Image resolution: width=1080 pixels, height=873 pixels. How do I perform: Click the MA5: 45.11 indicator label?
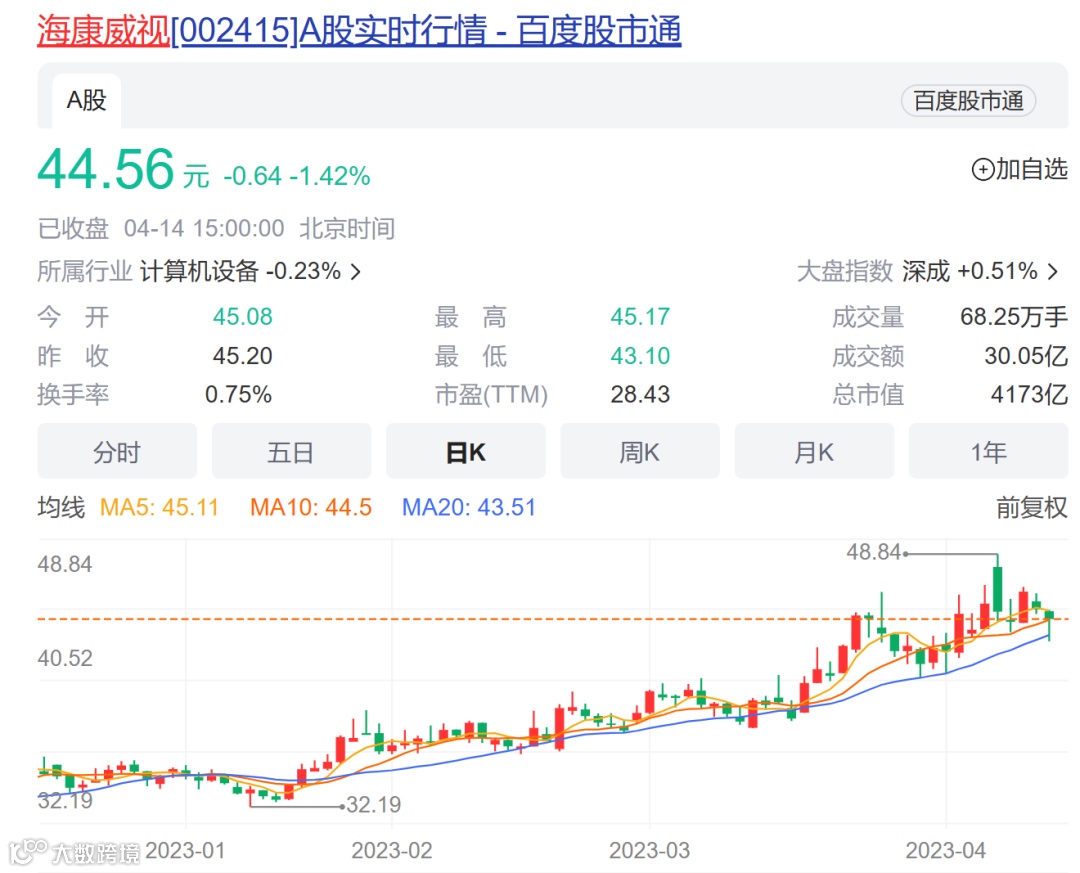[159, 508]
